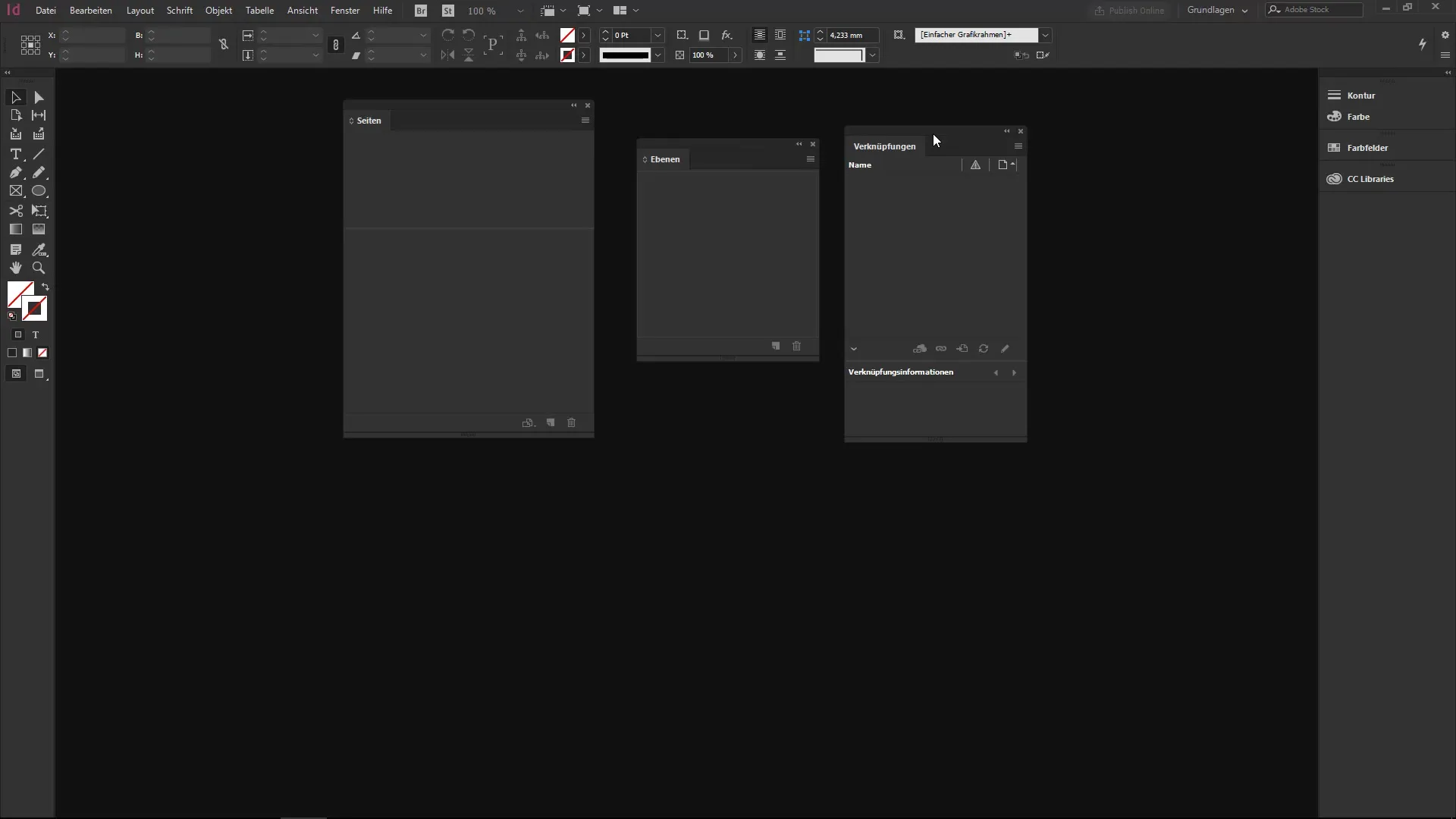The height and width of the screenshot is (819, 1456).
Task: Open the zoom level dropdown
Action: pos(520,11)
